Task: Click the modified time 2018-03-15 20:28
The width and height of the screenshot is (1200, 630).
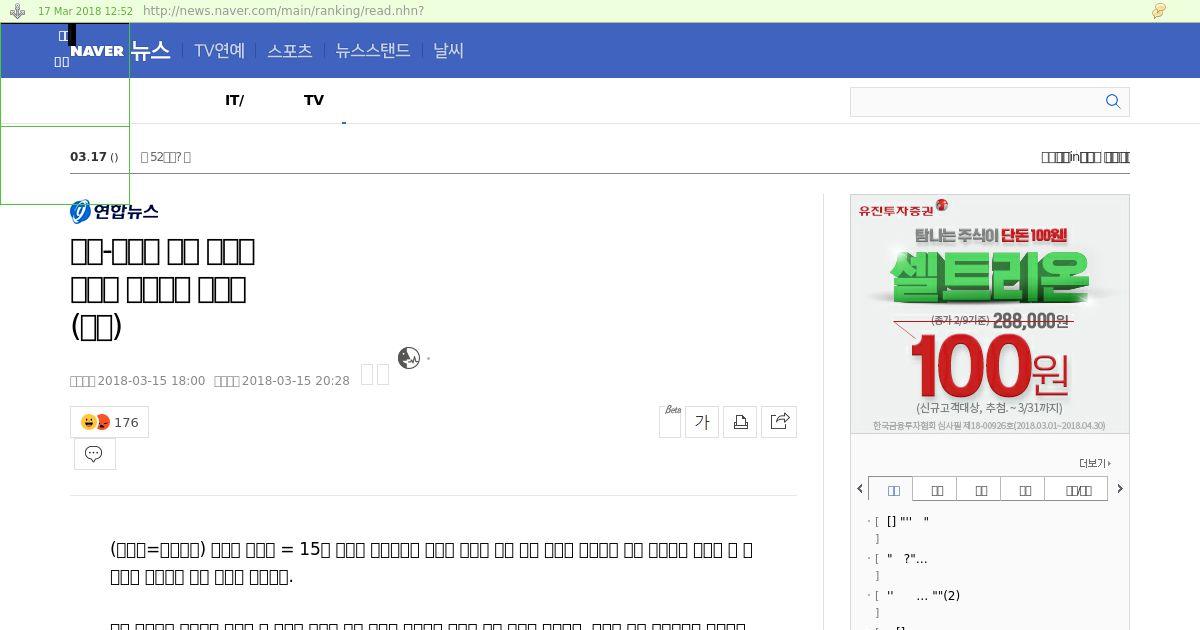Action: click(x=296, y=381)
